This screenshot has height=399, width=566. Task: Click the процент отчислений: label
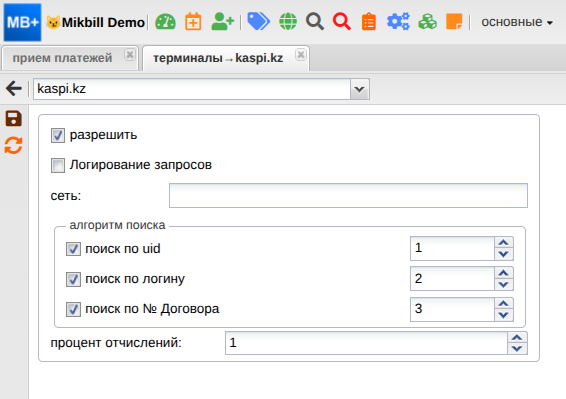tap(116, 342)
